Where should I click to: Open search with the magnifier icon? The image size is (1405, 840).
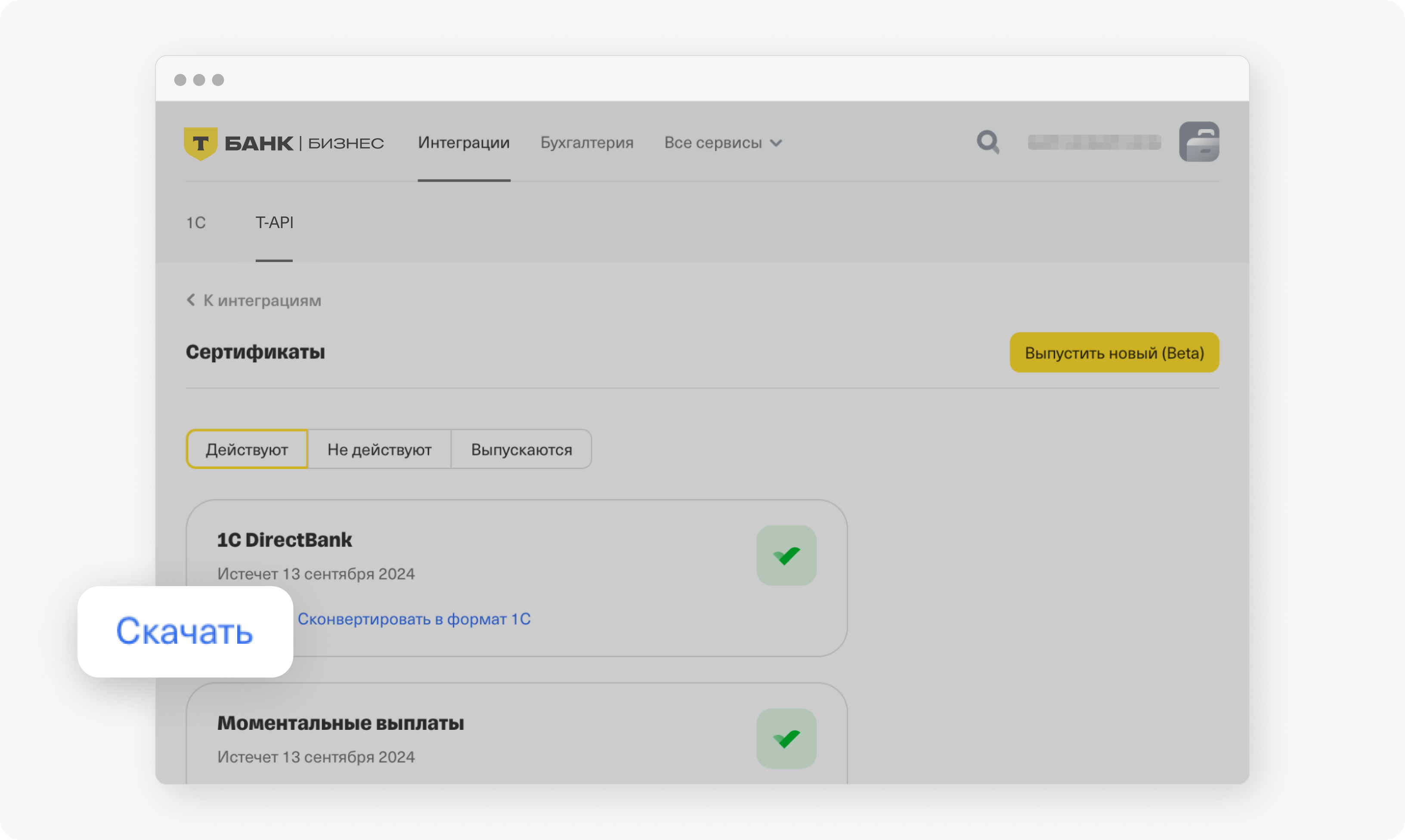[x=988, y=142]
